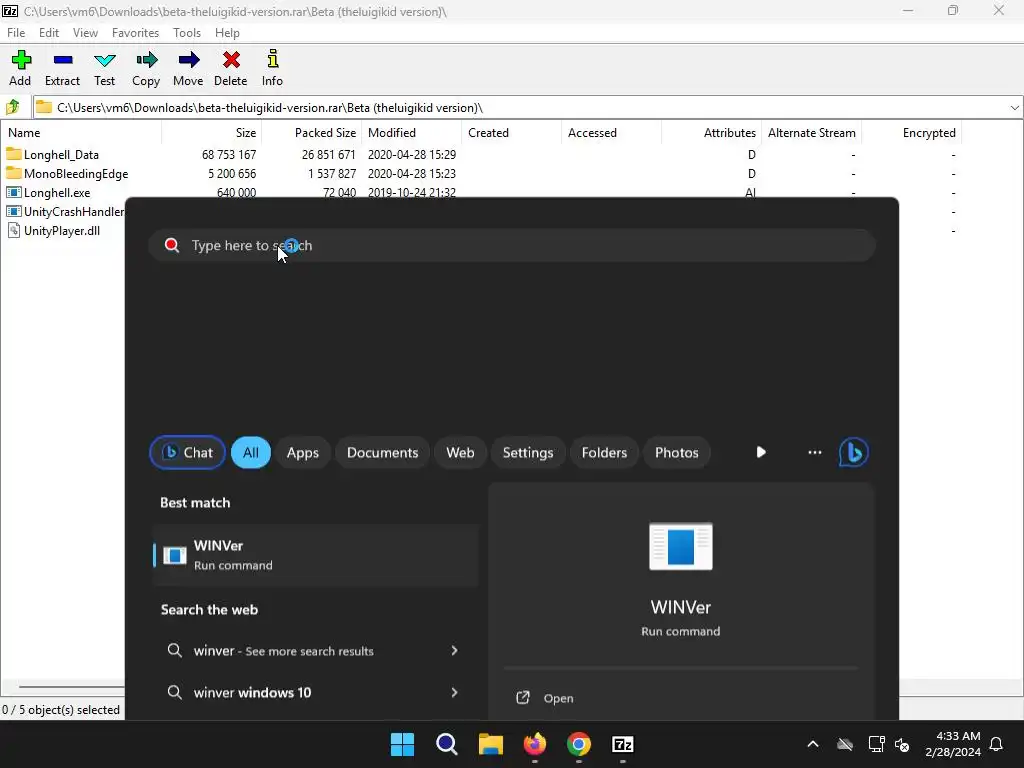Image resolution: width=1024 pixels, height=768 pixels.
Task: Click the Copy toolbar icon
Action: pos(146,60)
